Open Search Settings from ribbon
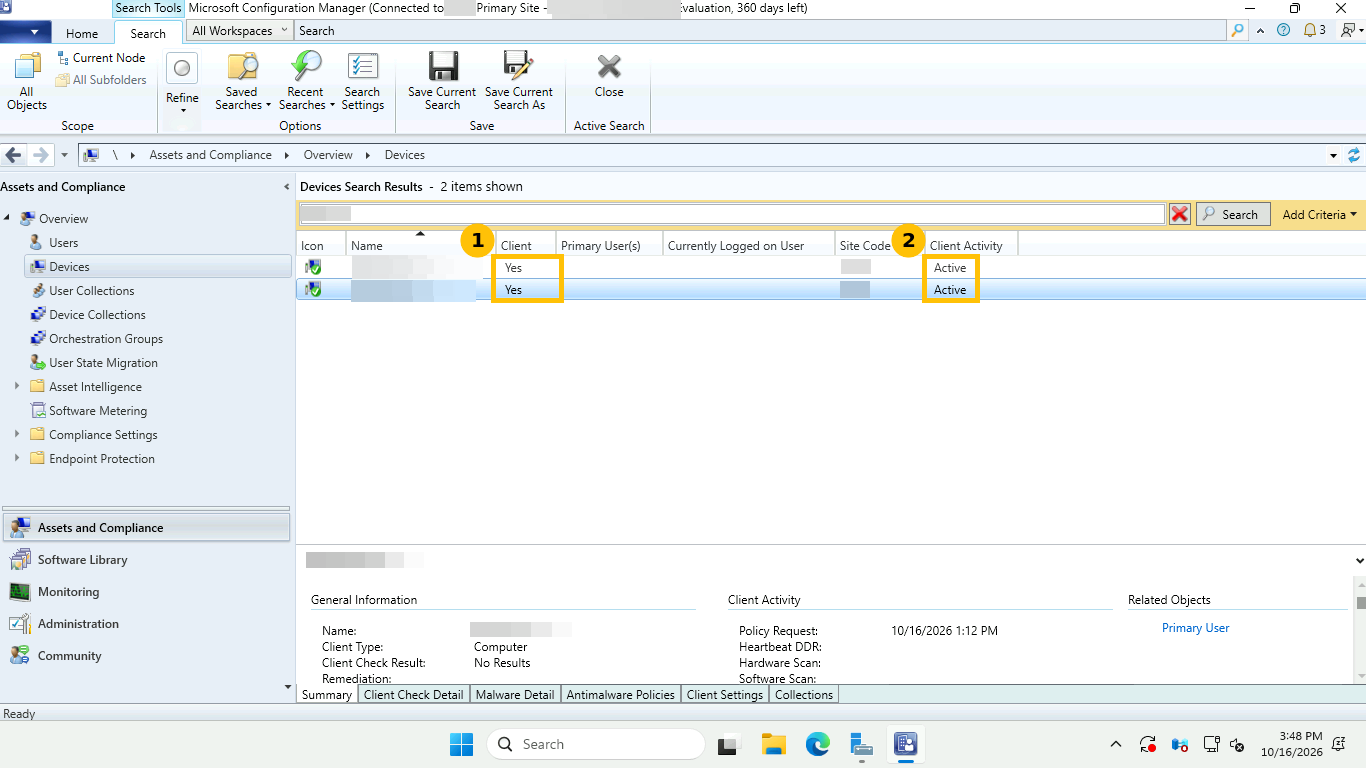 pyautogui.click(x=362, y=82)
